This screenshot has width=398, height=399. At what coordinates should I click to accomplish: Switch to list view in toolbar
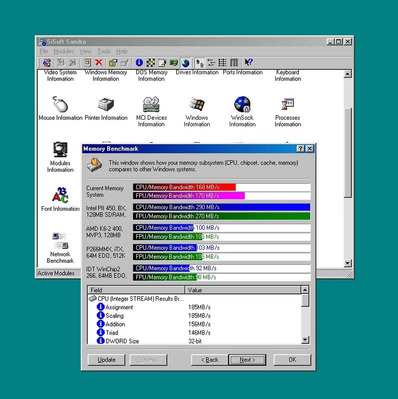tap(222, 62)
